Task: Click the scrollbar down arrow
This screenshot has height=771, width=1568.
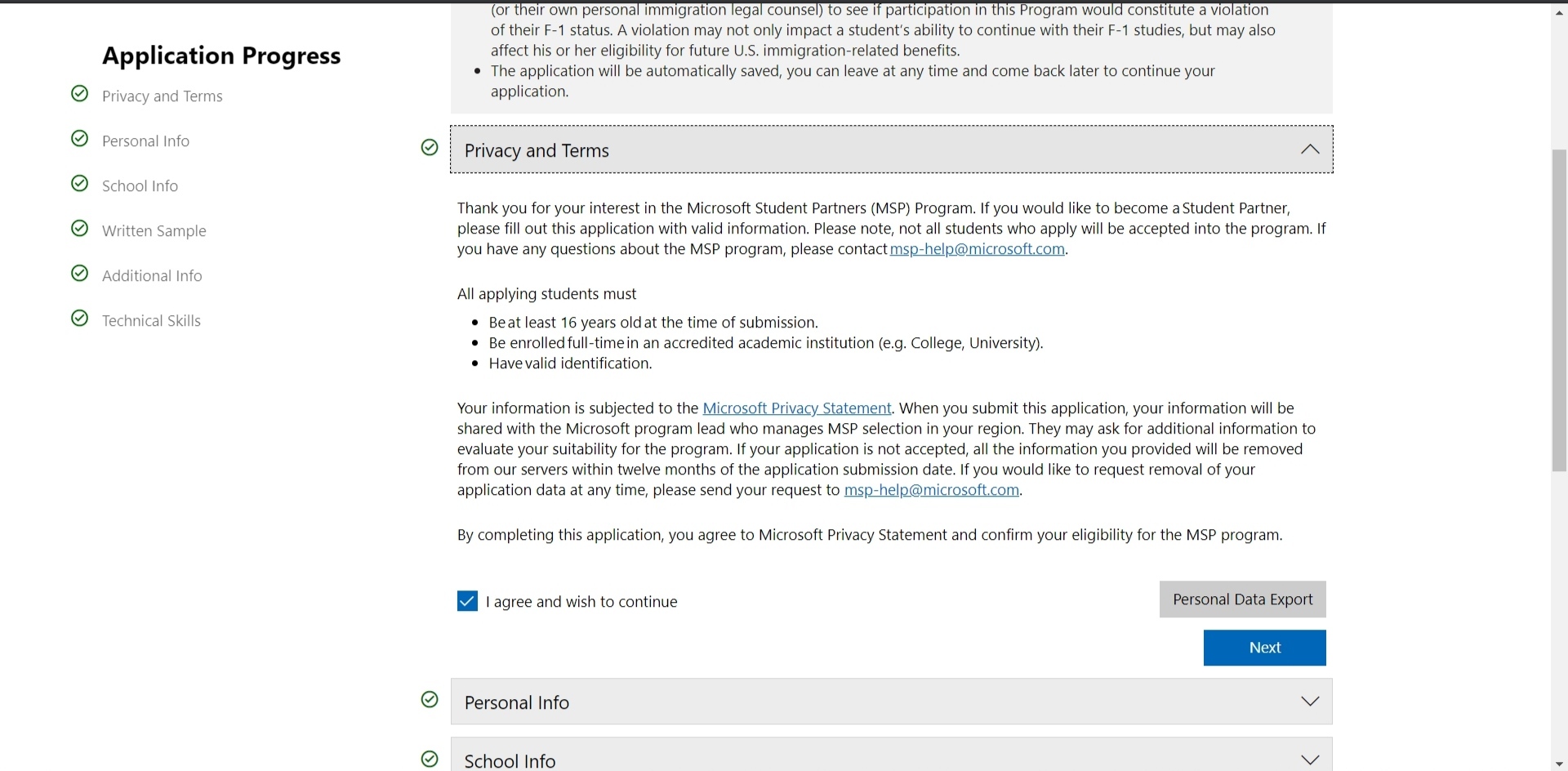Action: pos(1559,764)
